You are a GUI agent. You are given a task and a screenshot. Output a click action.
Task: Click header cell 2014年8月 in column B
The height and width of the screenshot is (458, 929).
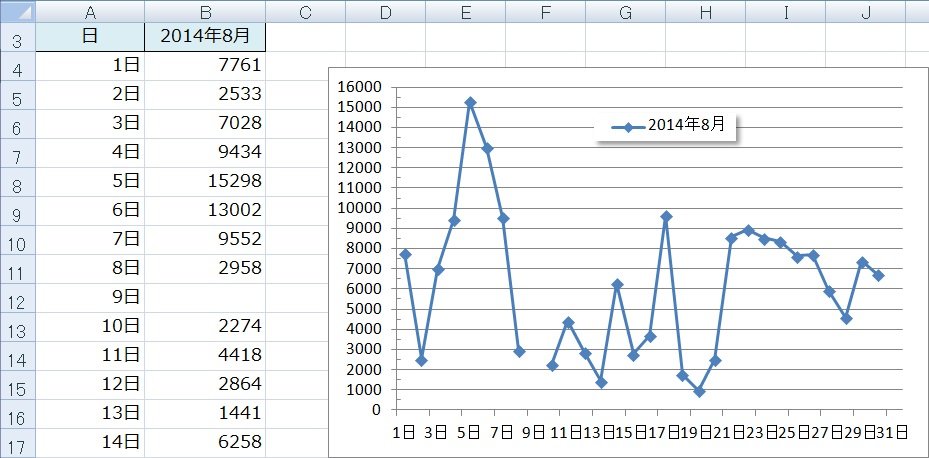click(205, 37)
